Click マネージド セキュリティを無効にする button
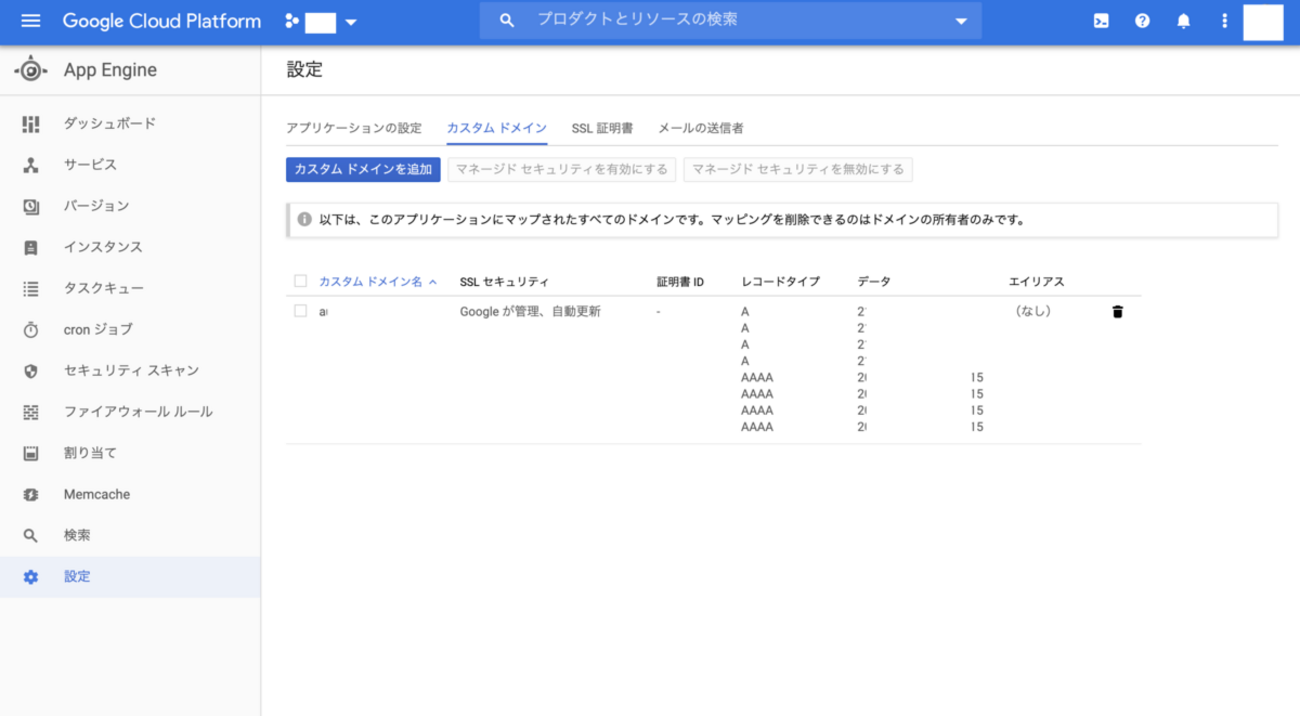This screenshot has width=1300, height=716. click(798, 169)
